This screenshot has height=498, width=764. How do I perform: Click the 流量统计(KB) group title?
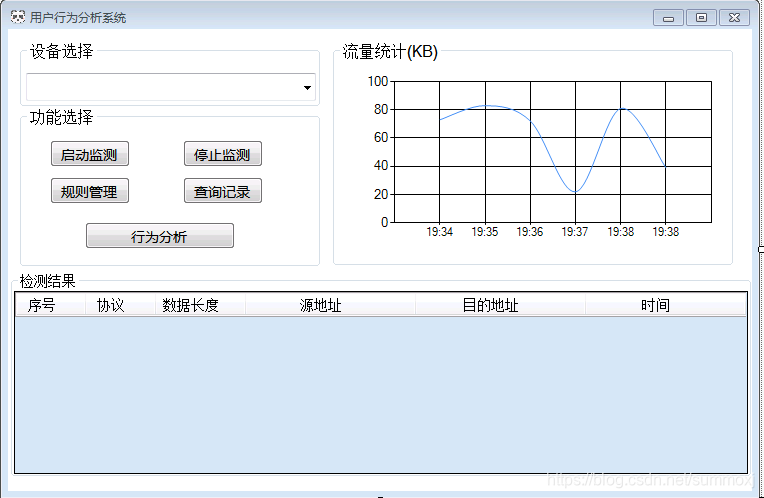[x=390, y=52]
